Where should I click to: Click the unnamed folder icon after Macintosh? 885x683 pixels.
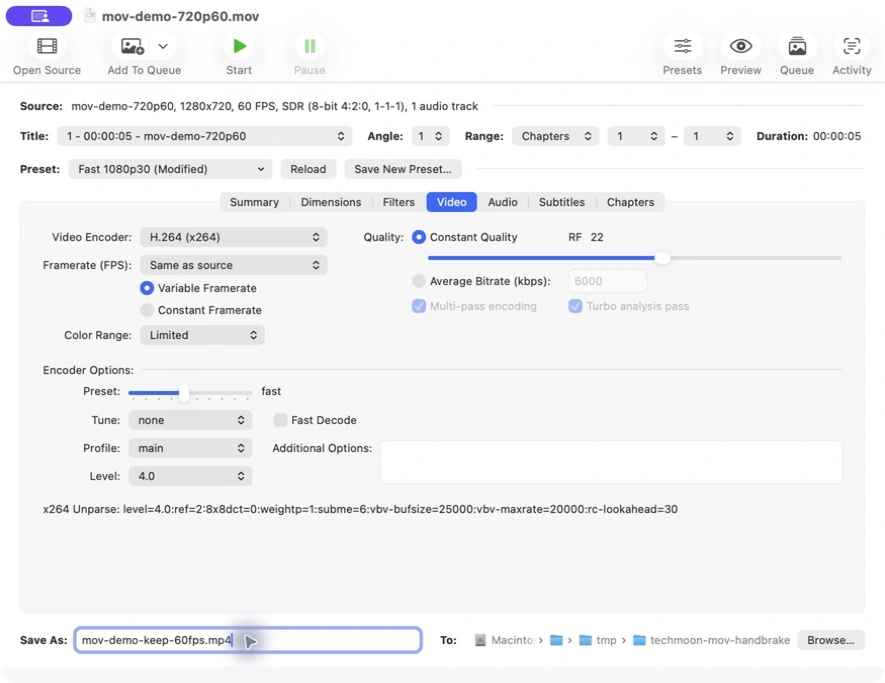coord(557,640)
